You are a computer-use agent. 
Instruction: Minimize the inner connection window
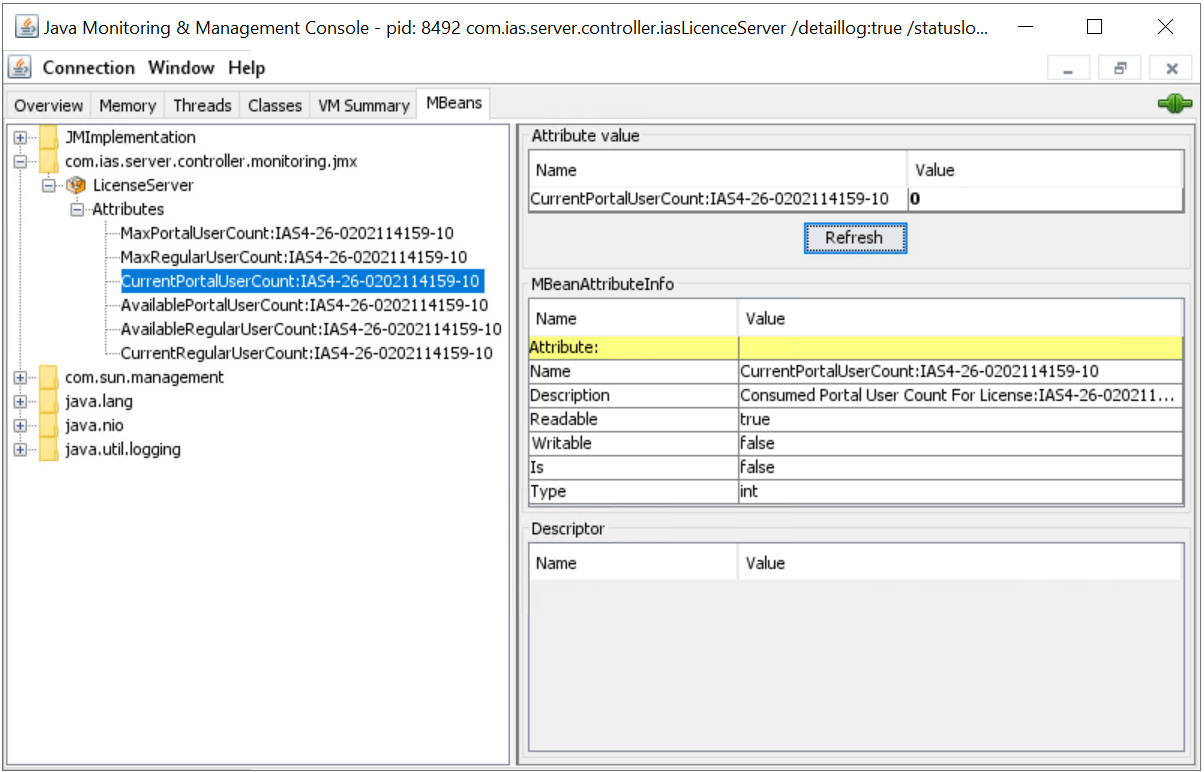pos(1068,68)
